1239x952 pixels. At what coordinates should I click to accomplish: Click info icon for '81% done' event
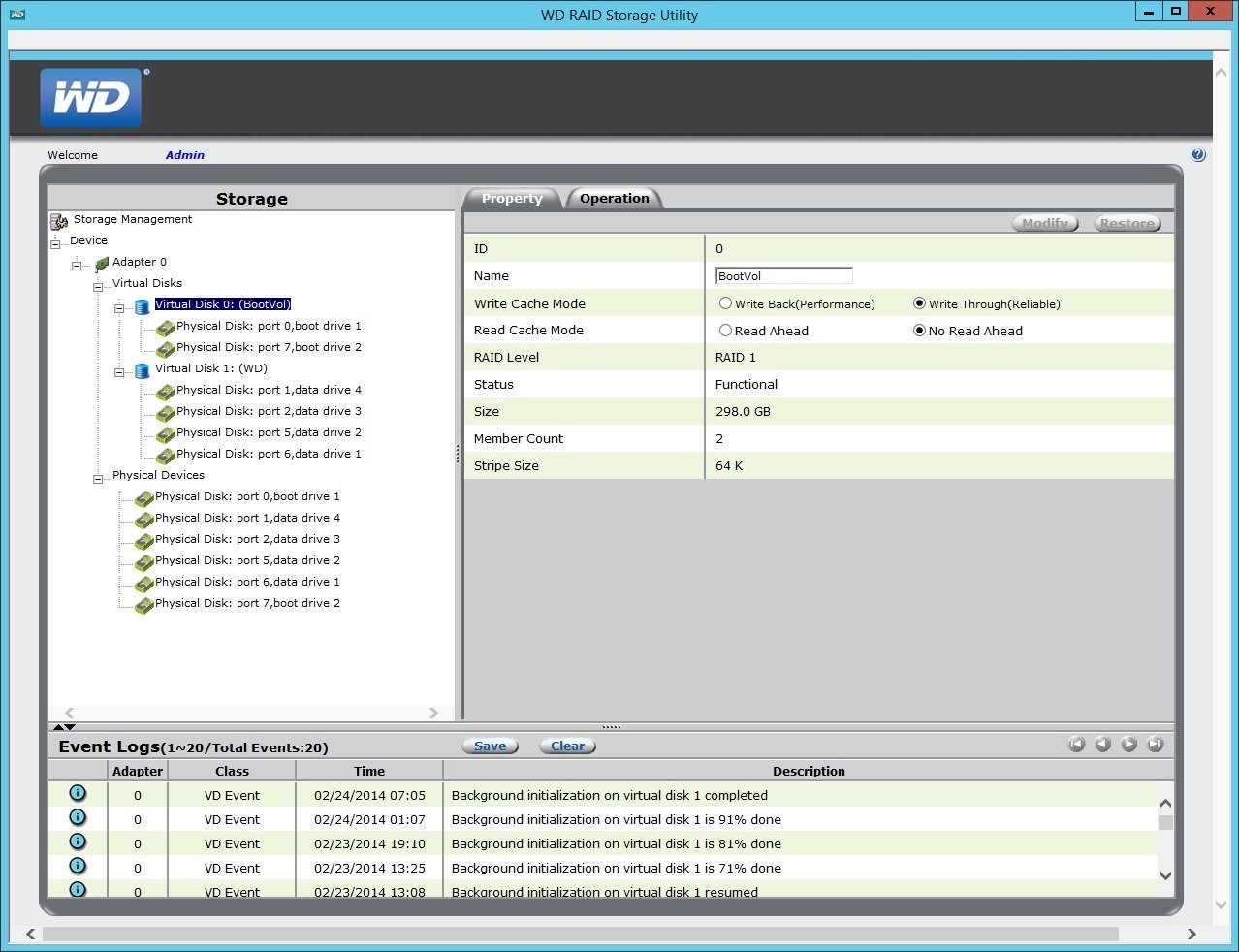[78, 841]
